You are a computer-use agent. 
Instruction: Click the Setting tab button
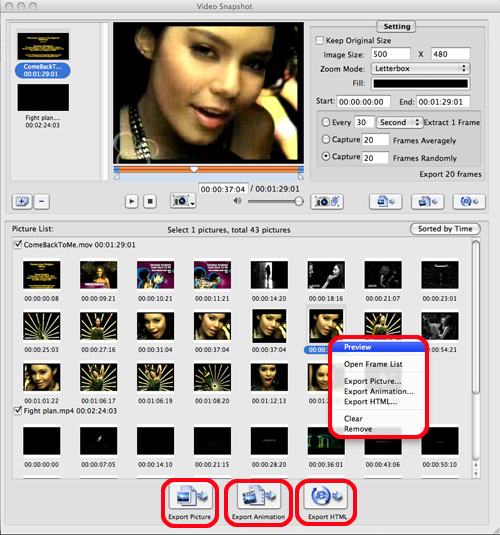[396, 26]
